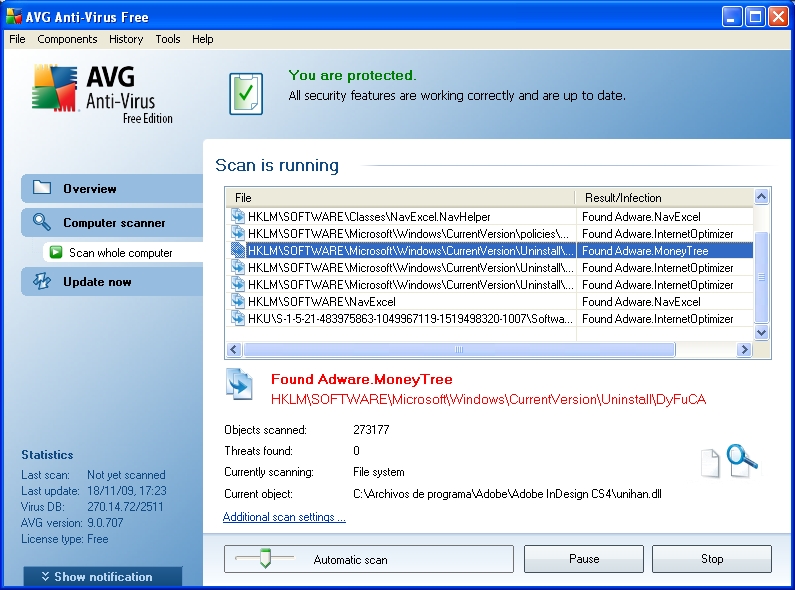
Task: Open the History menu
Action: click(126, 39)
